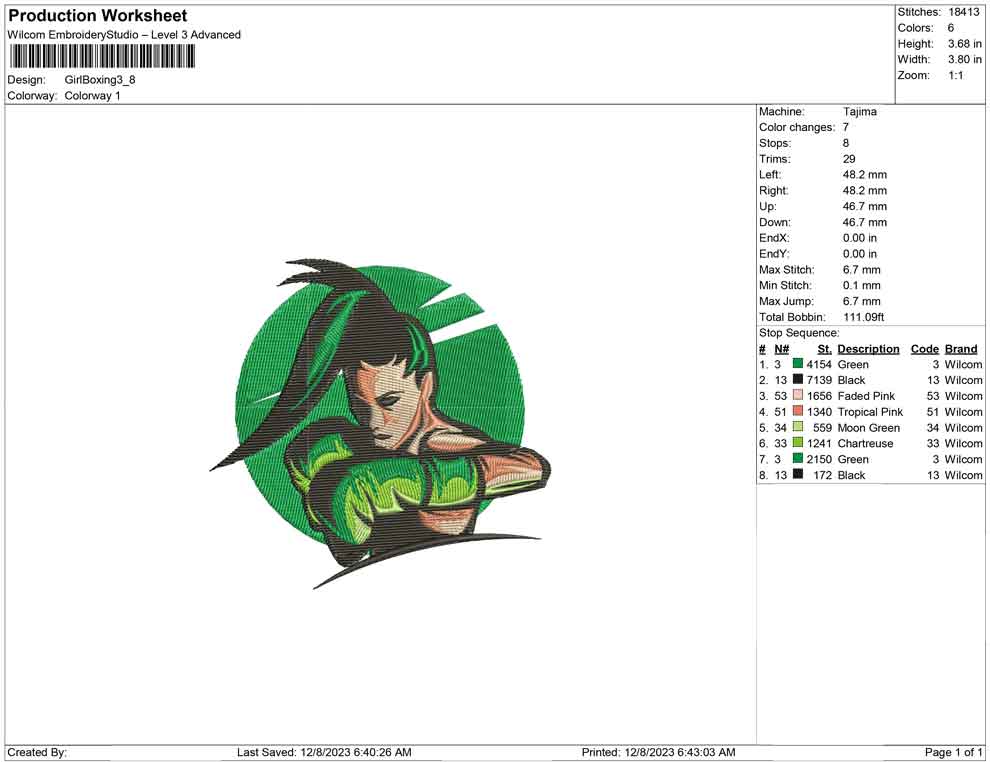Click the green swatch for thread 4154

click(797, 364)
